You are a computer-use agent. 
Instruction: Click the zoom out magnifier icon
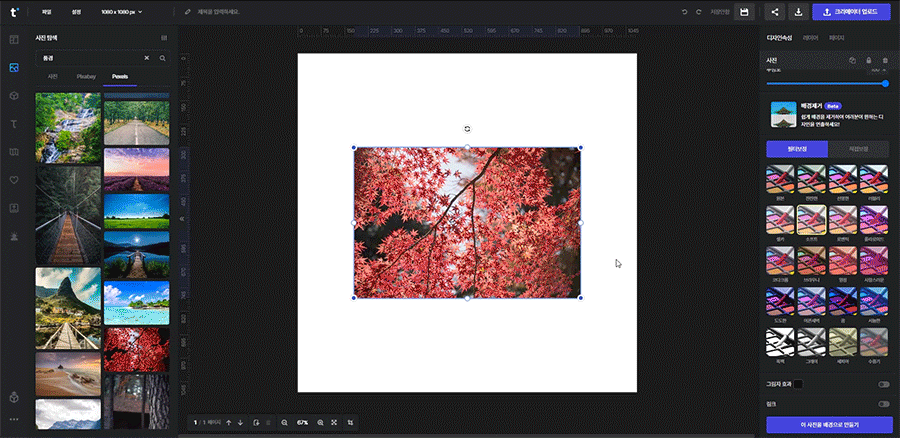pyautogui.click(x=284, y=423)
